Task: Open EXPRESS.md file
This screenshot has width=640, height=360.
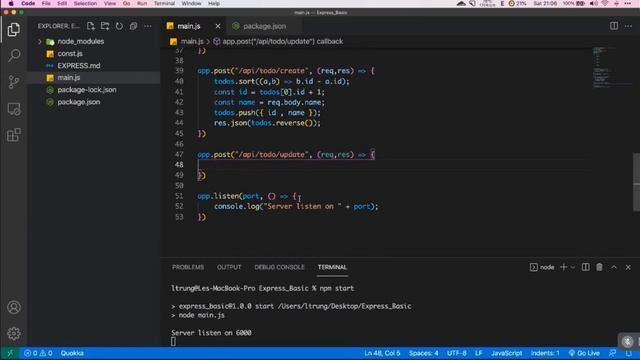Action: 79,66
